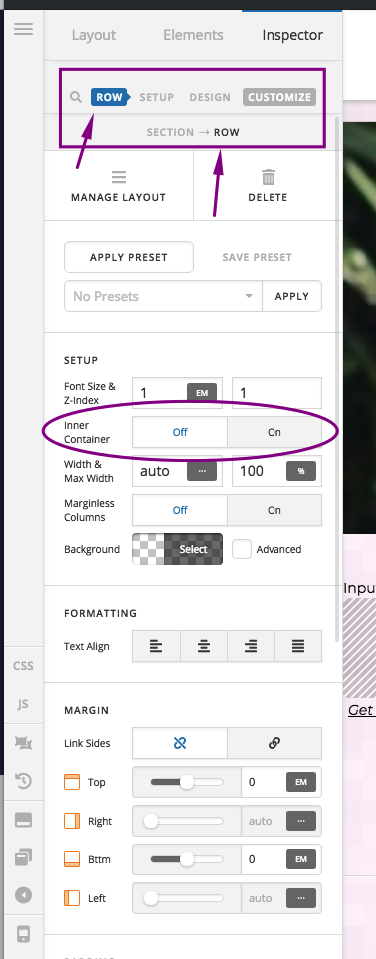Click the Top margin slider

pos(187,782)
